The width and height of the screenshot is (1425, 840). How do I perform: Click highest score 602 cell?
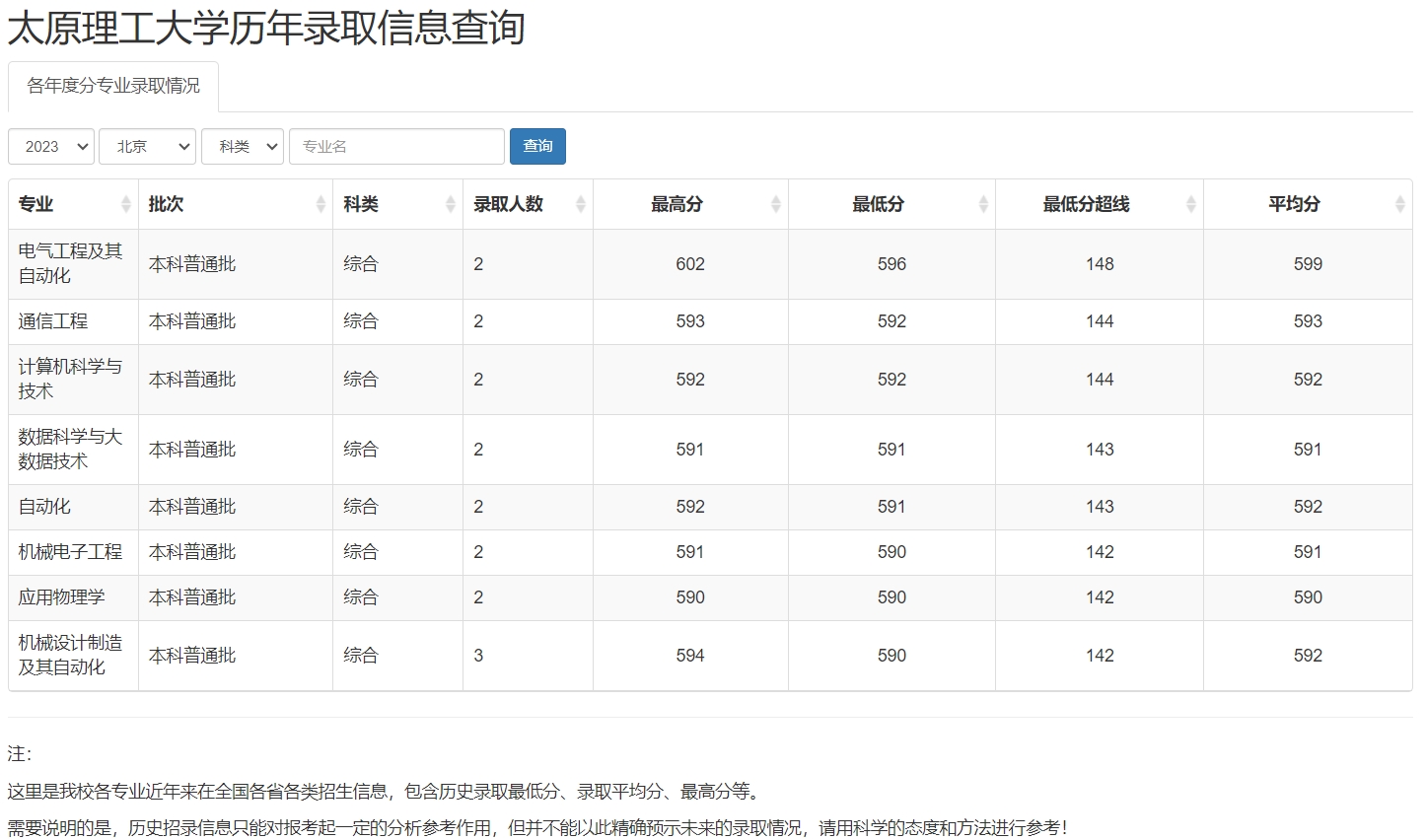[690, 264]
